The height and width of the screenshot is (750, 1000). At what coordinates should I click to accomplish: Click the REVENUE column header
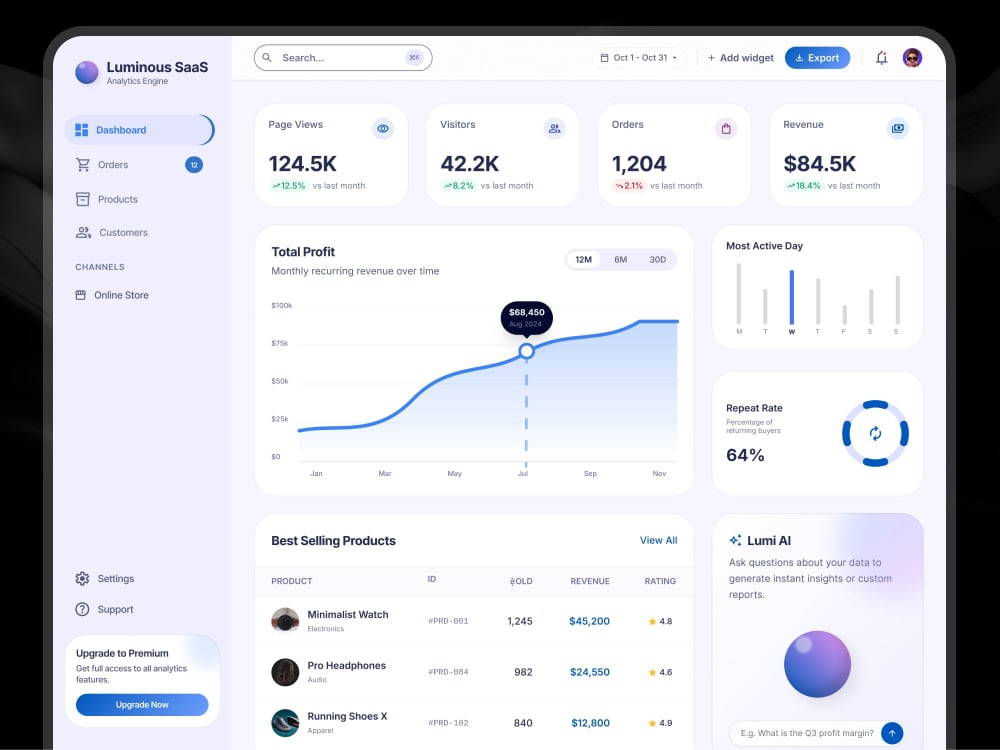coord(590,581)
